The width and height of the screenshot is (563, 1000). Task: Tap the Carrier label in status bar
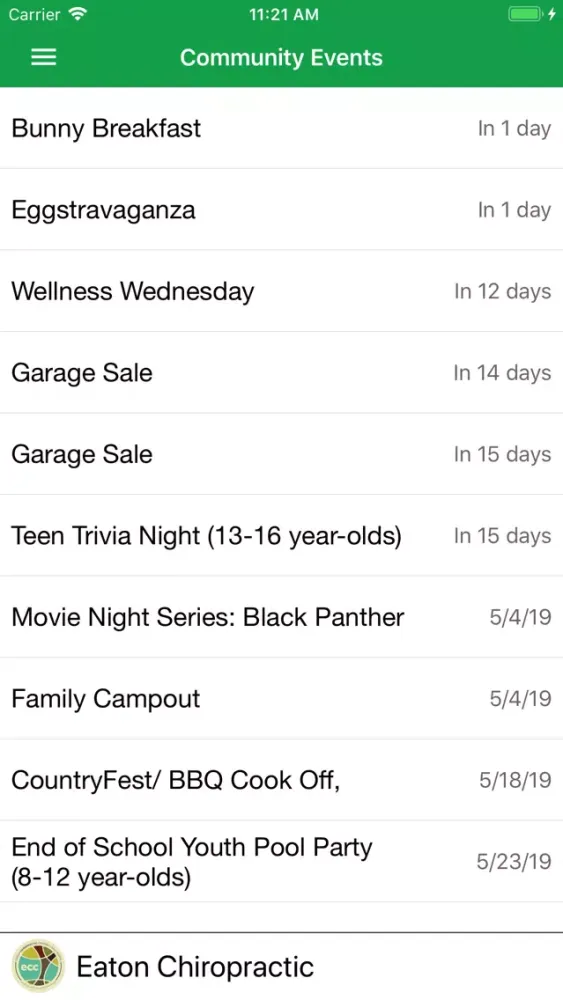(x=34, y=14)
